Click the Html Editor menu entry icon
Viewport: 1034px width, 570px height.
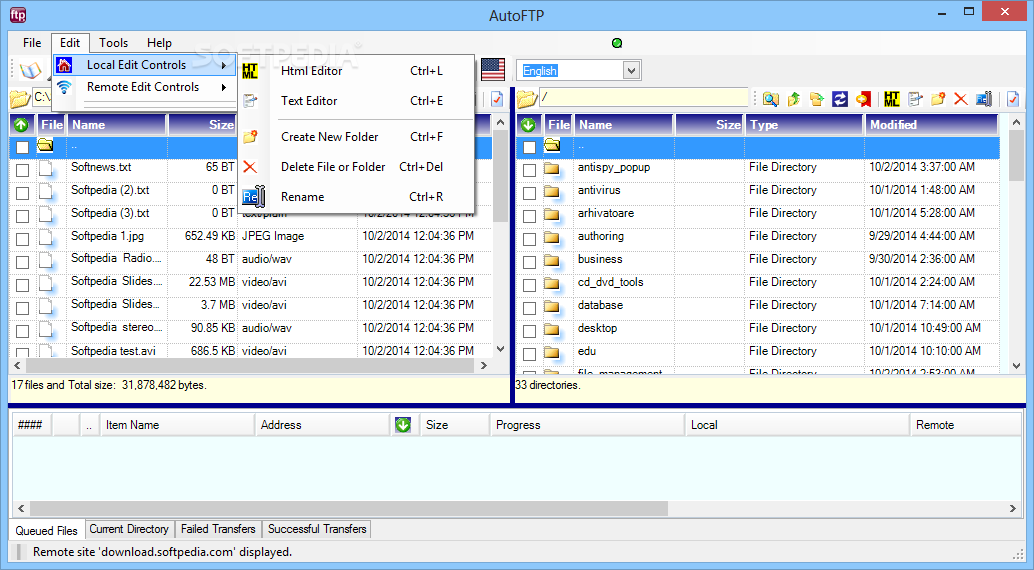pos(250,71)
